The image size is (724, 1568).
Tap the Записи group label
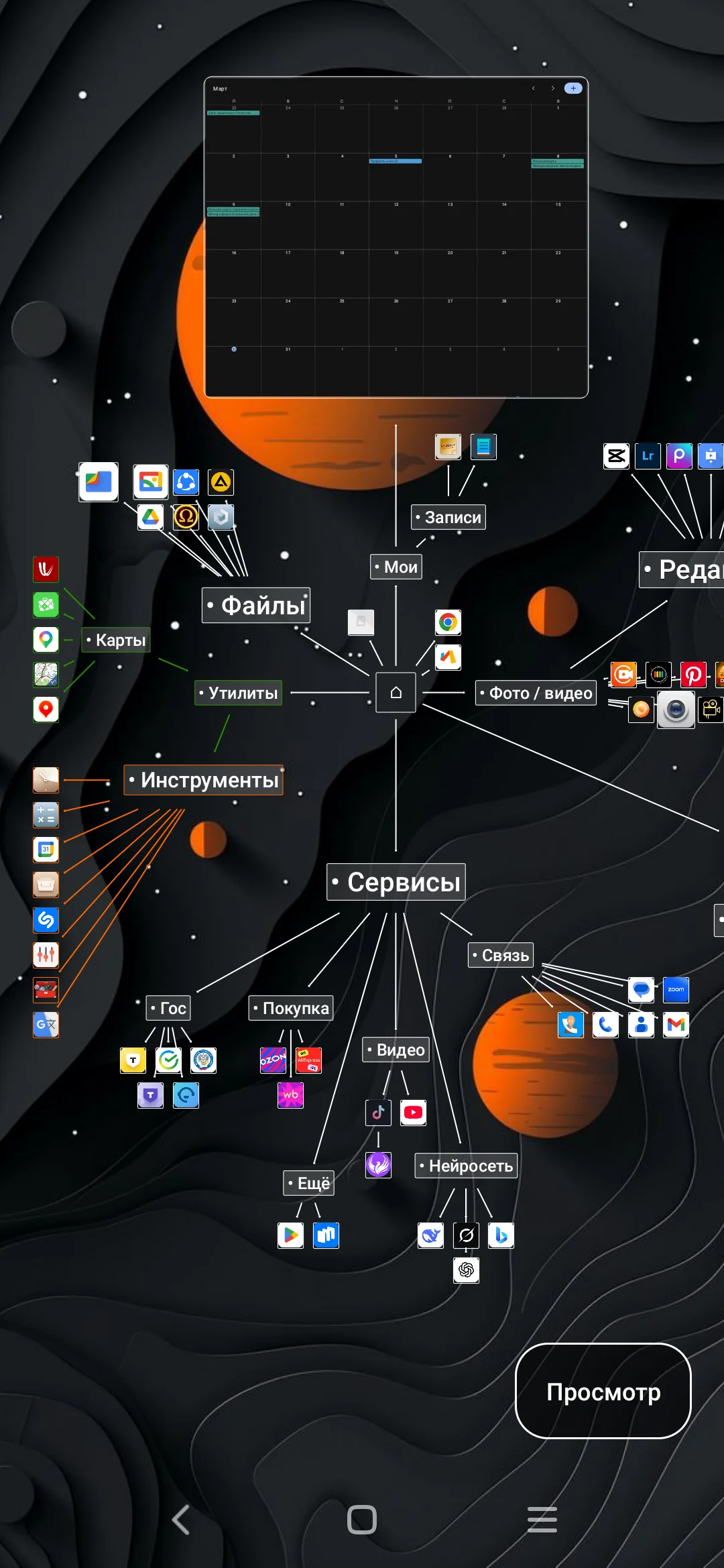coord(448,517)
